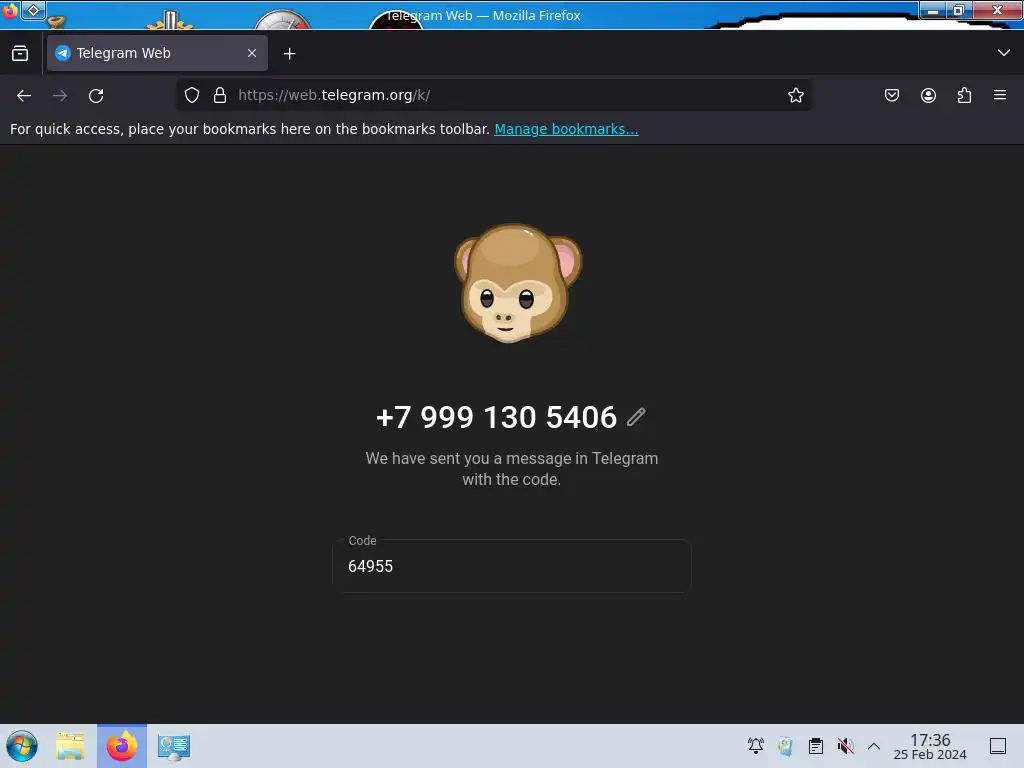1024x768 pixels.
Task: Select the URL address bar
Action: [493, 95]
